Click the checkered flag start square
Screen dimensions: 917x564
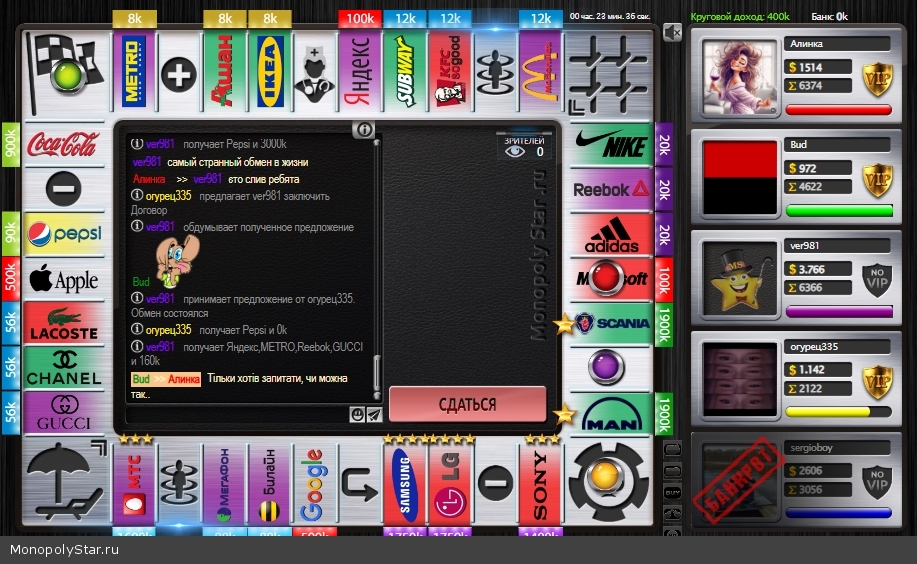[x=66, y=73]
